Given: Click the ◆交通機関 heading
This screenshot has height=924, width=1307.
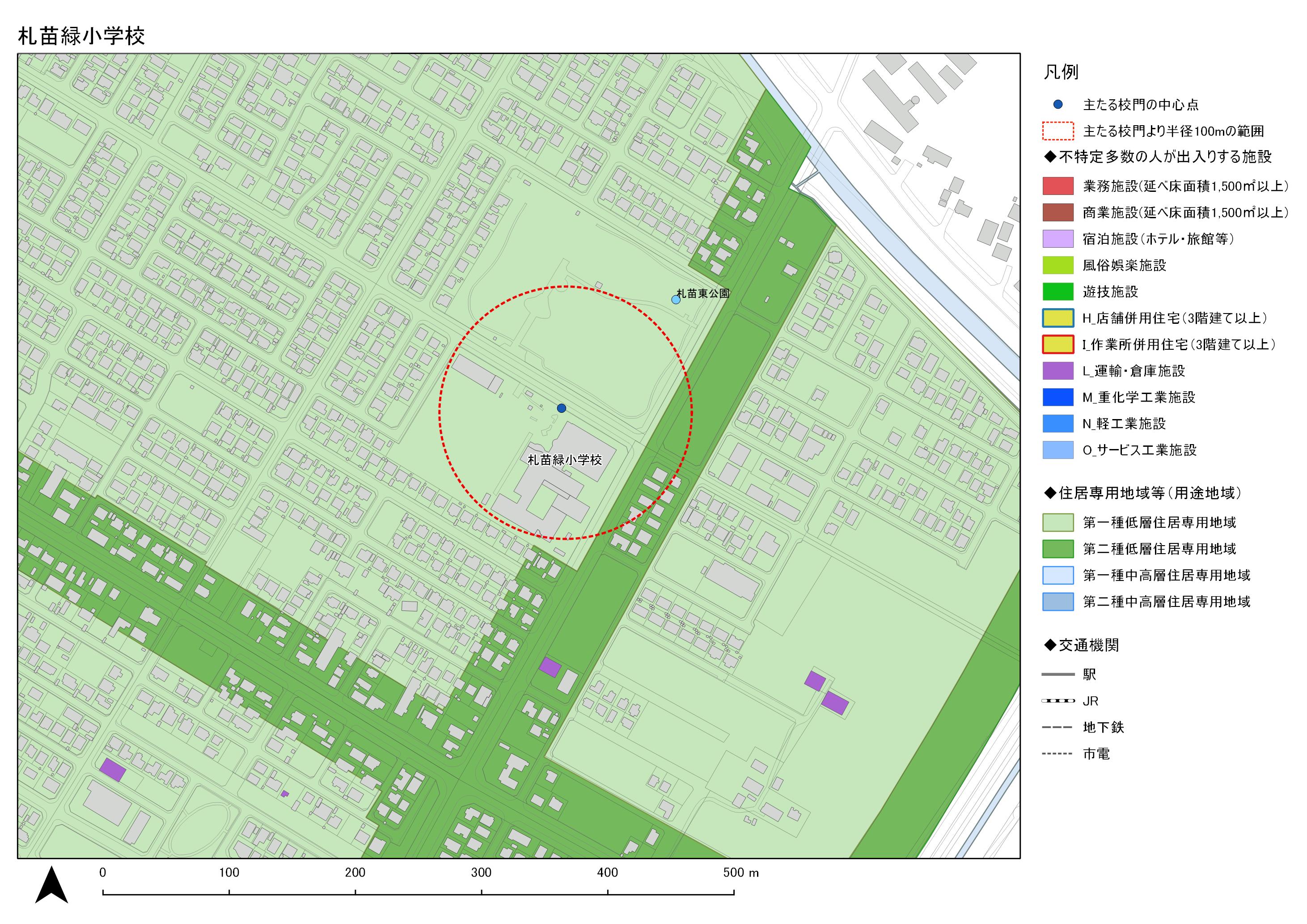Looking at the screenshot, I should (x=1082, y=645).
